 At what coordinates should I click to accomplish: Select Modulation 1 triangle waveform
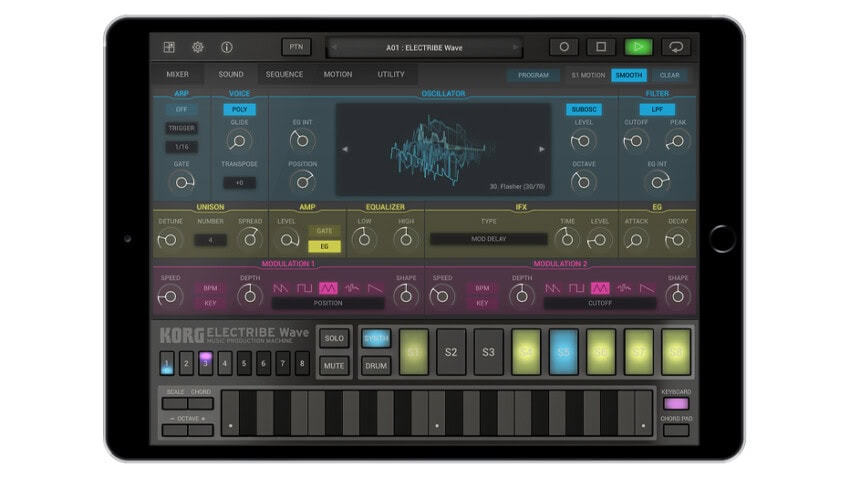(328, 288)
